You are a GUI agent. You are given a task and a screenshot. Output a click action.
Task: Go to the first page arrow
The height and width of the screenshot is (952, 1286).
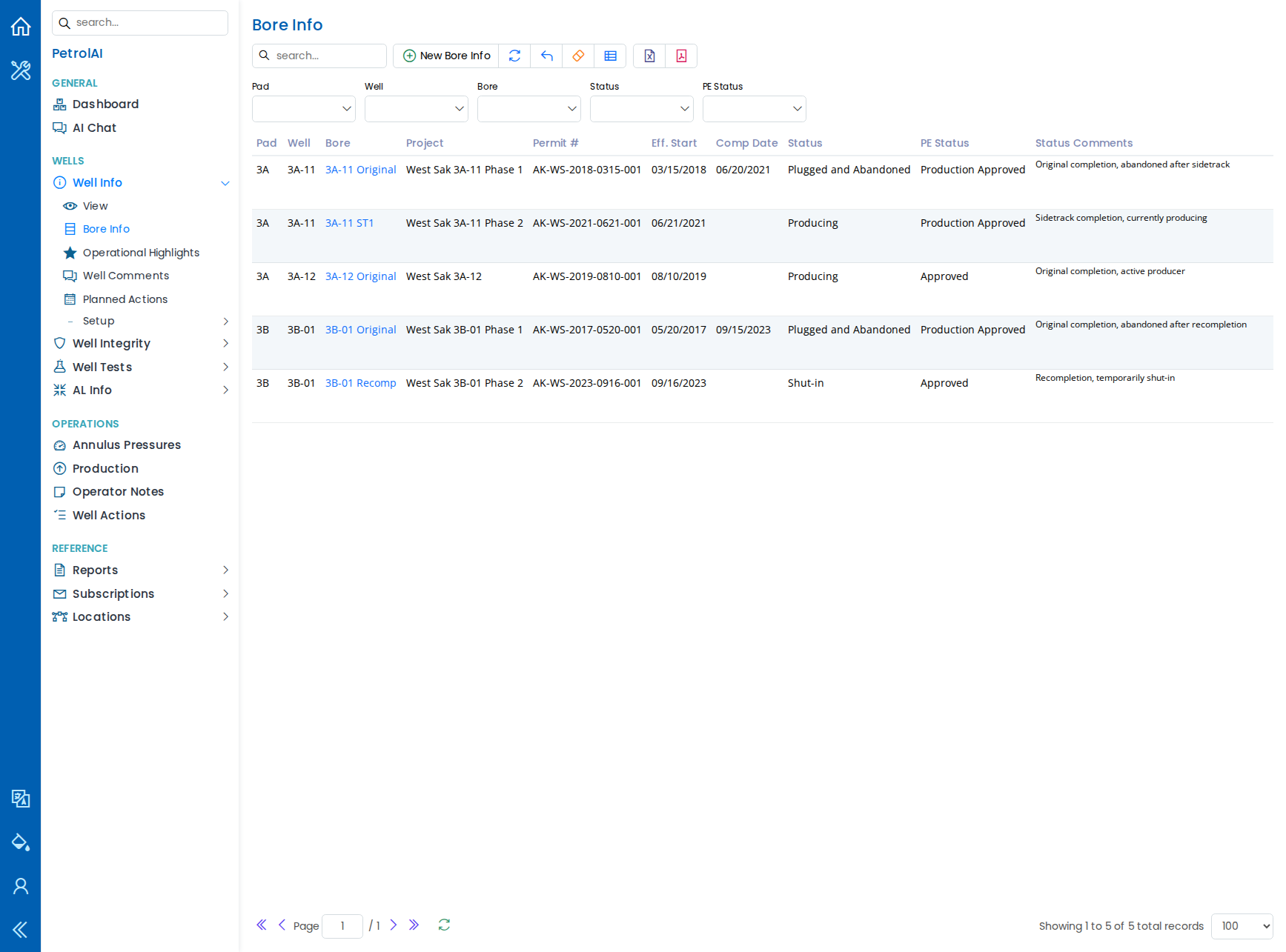click(x=261, y=925)
